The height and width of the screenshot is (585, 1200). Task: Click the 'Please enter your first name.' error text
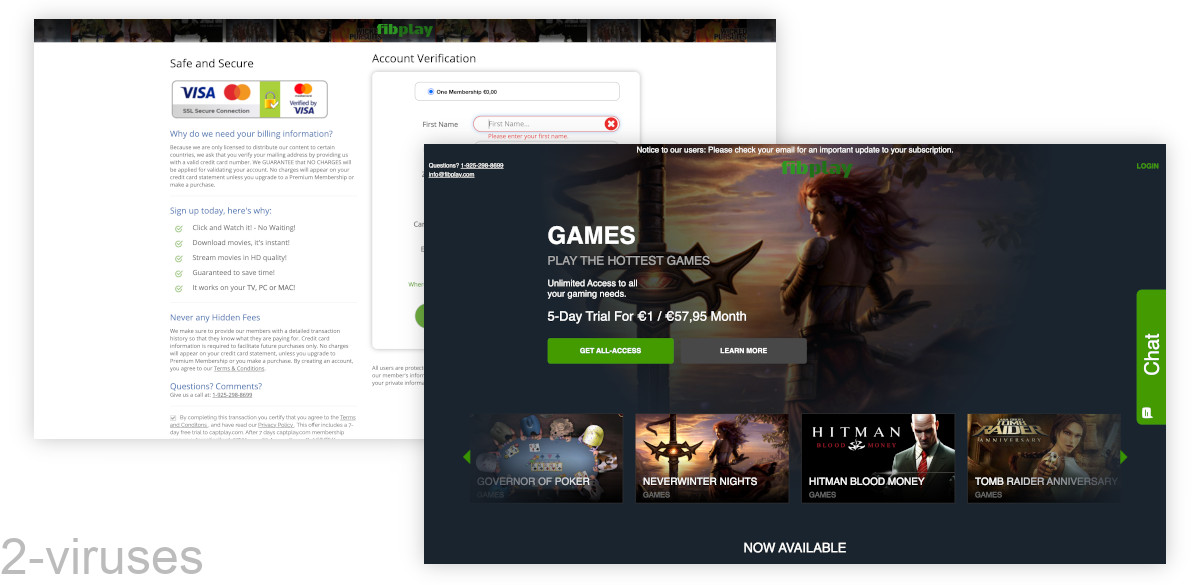[x=527, y=136]
